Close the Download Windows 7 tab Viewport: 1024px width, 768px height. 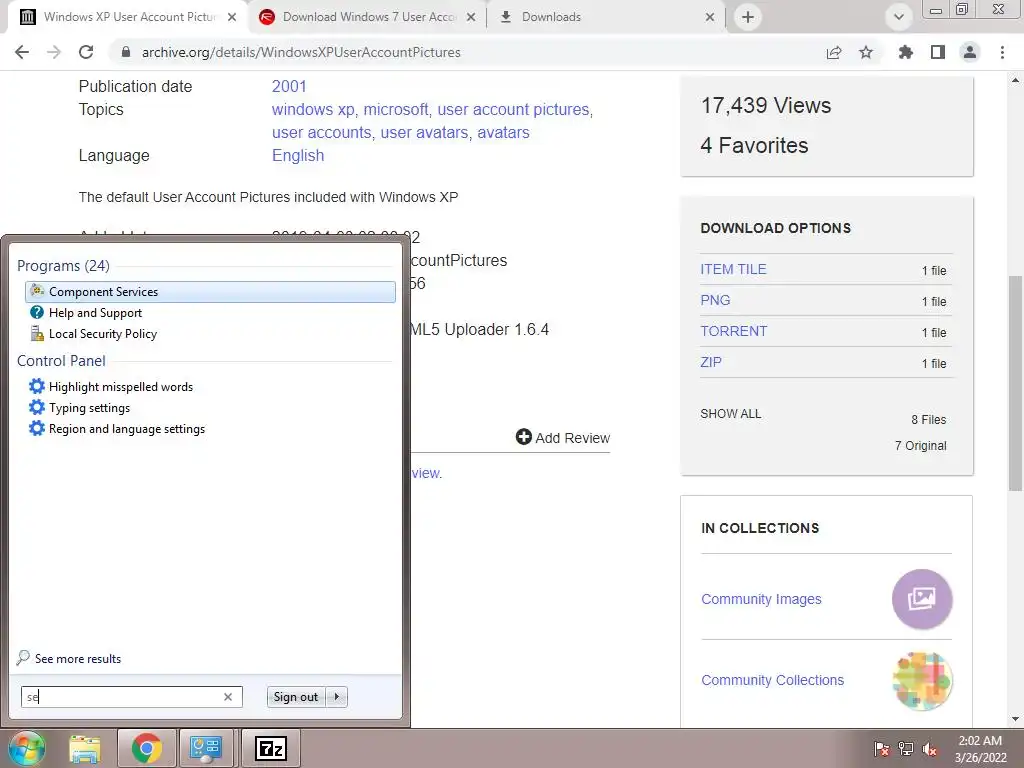pos(471,17)
